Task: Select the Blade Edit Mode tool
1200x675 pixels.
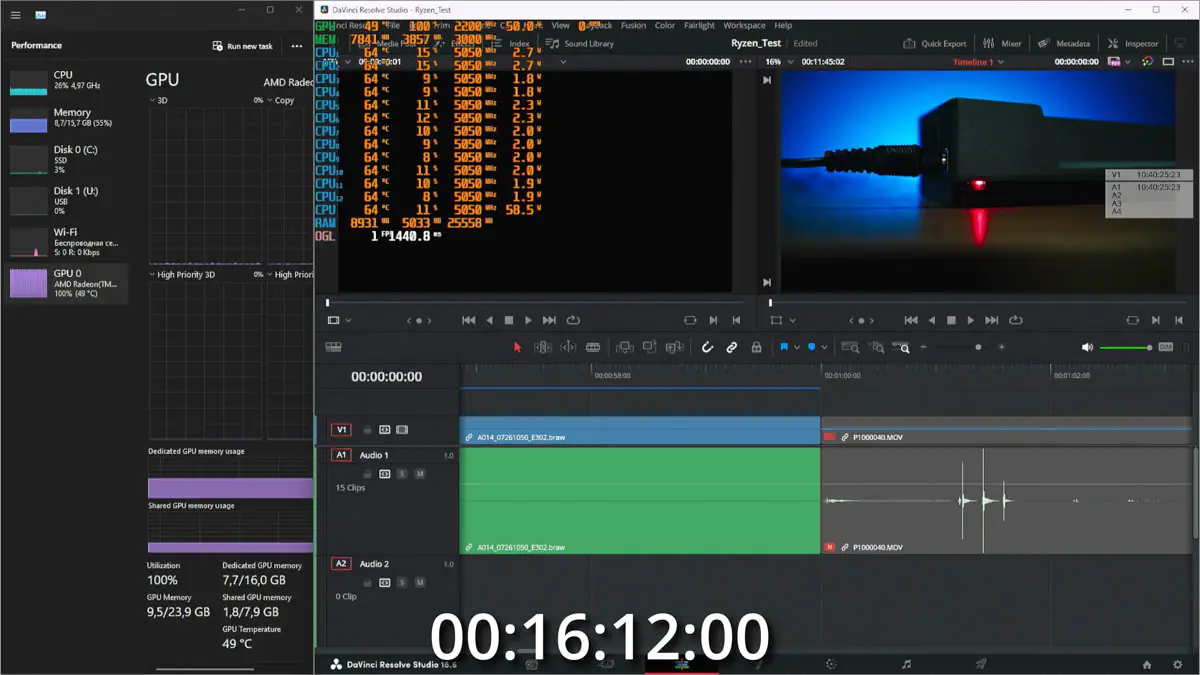Action: [593, 347]
